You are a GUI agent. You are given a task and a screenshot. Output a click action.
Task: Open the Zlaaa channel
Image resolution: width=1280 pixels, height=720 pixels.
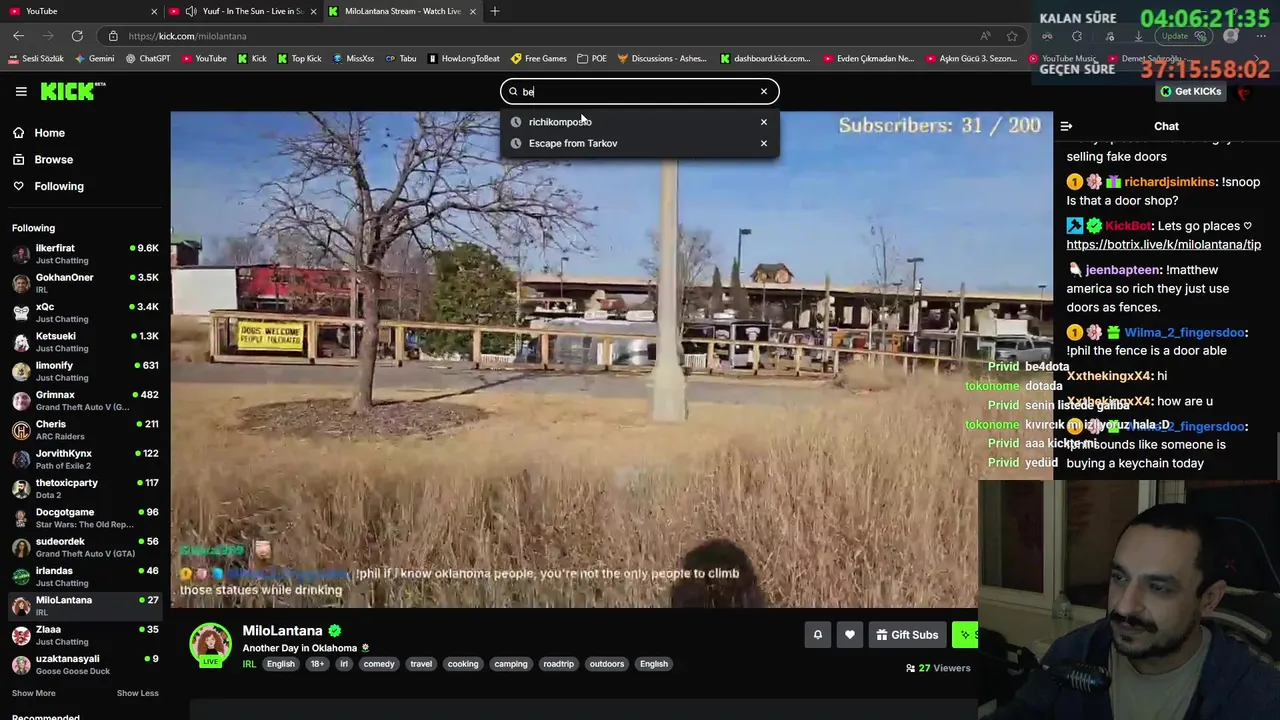tap(85, 635)
